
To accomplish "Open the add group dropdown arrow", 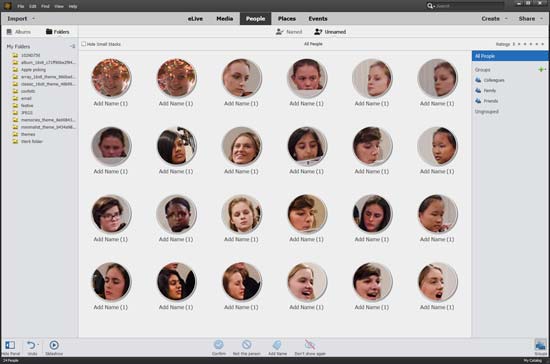I will click(x=545, y=69).
